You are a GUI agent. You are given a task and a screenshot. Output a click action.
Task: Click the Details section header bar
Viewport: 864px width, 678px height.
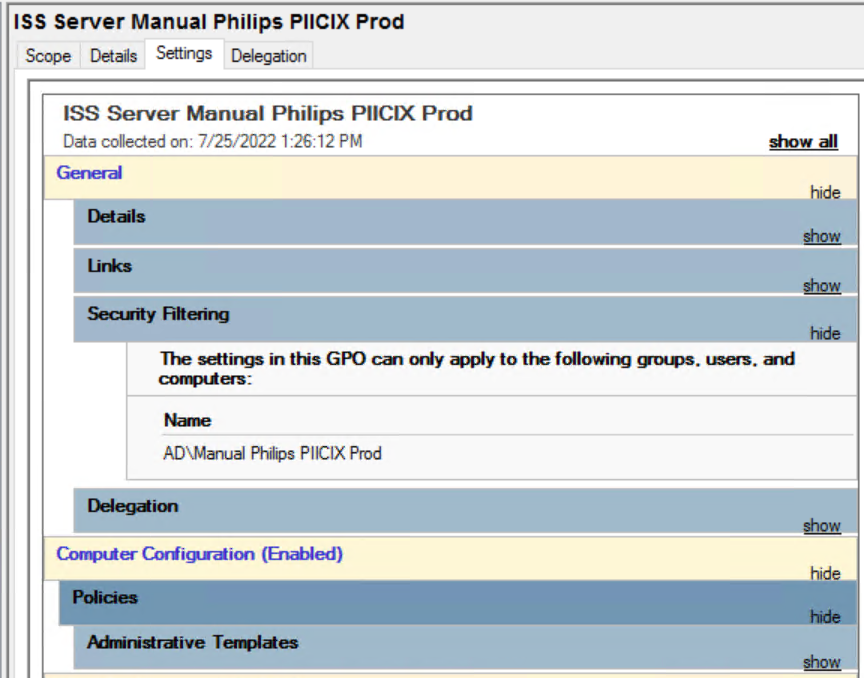coord(465,222)
